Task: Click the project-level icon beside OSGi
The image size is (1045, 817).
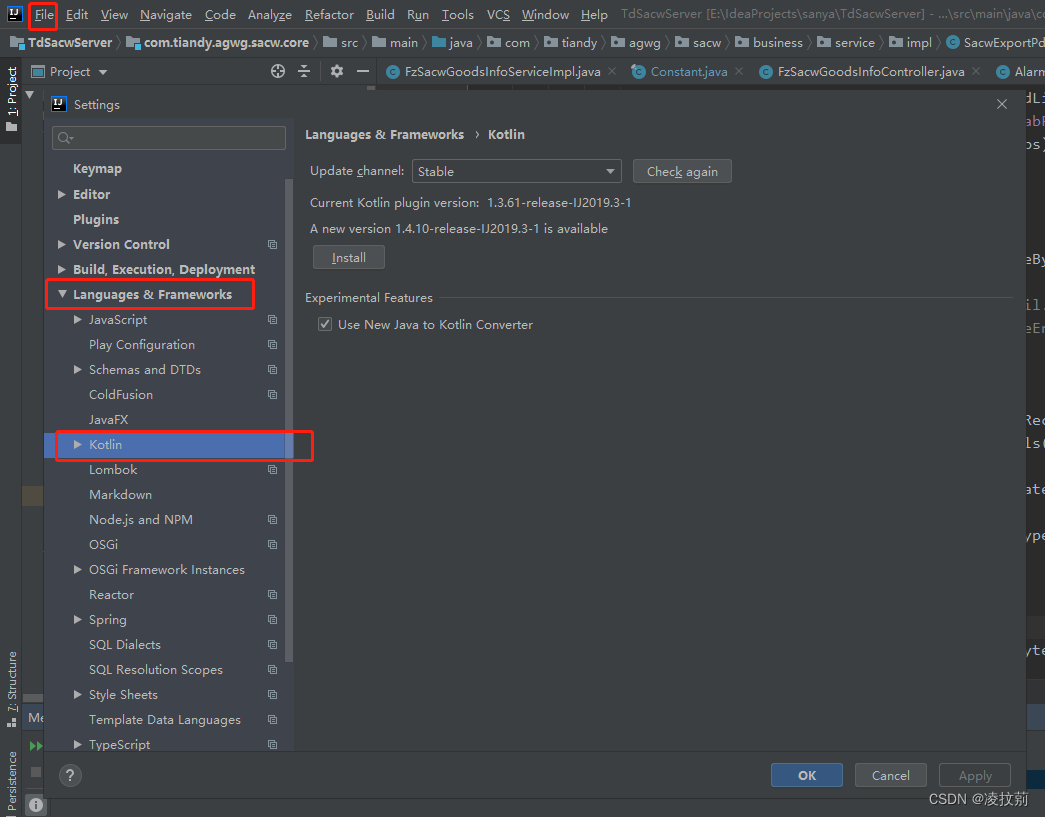Action: click(x=273, y=544)
